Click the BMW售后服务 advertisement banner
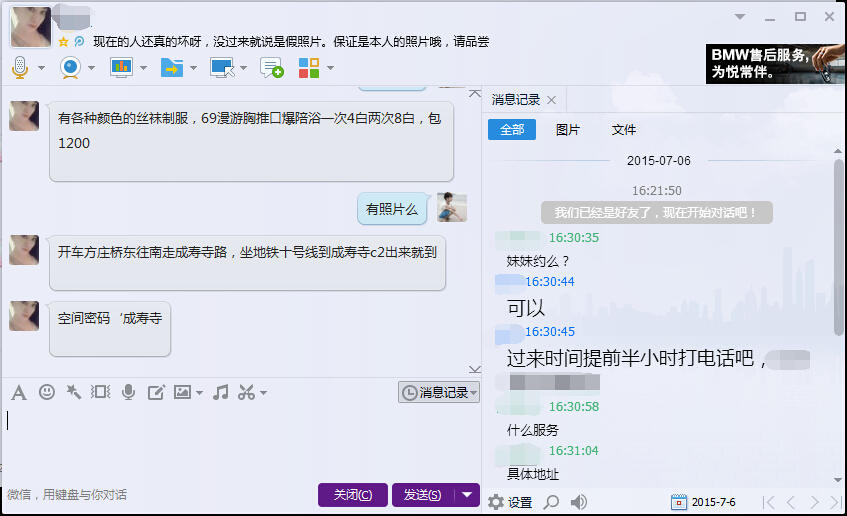The width and height of the screenshot is (847, 516). click(x=775, y=64)
